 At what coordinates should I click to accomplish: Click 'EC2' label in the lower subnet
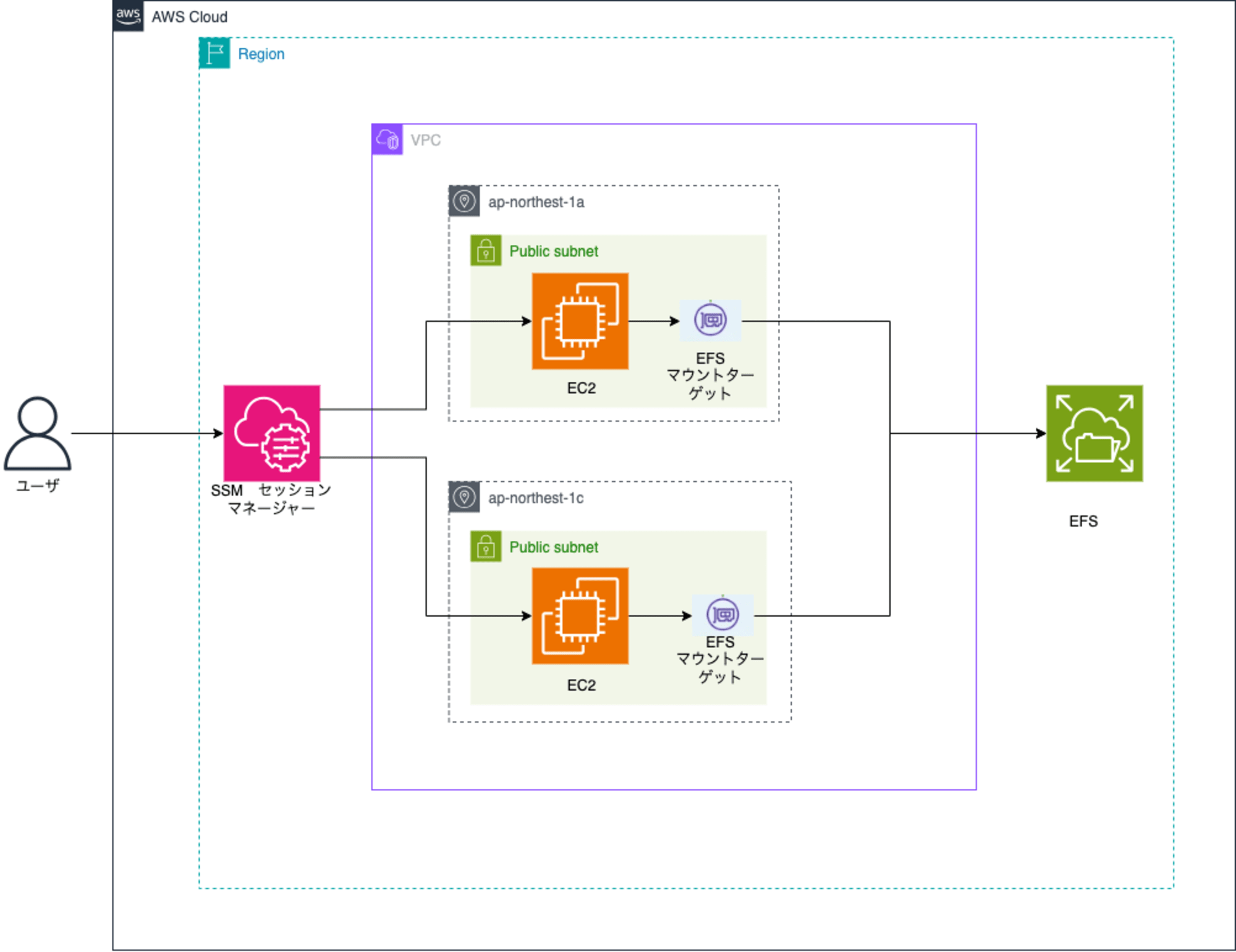tap(582, 685)
